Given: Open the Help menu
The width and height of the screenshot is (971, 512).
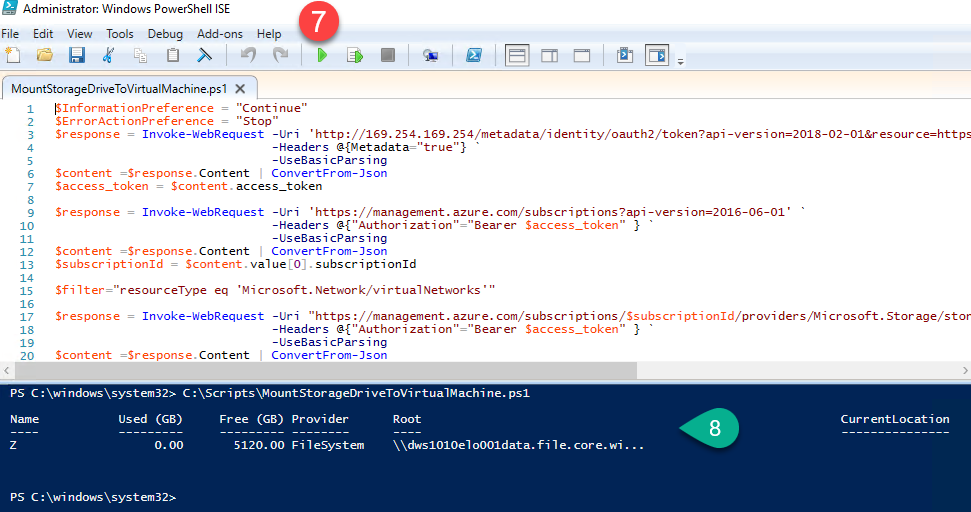Looking at the screenshot, I should 269,34.
